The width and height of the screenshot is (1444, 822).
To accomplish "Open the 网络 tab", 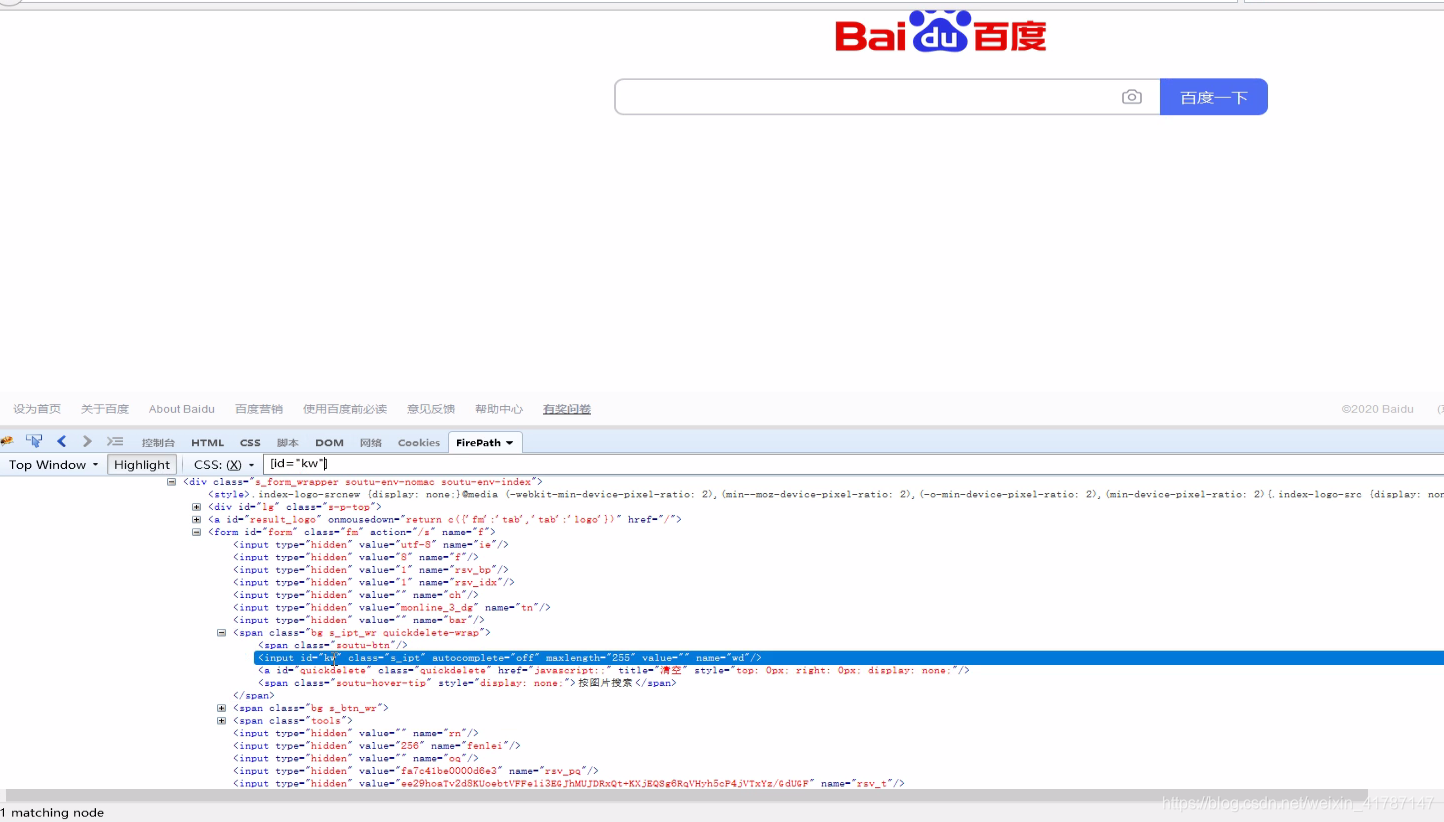I will tap(371, 443).
